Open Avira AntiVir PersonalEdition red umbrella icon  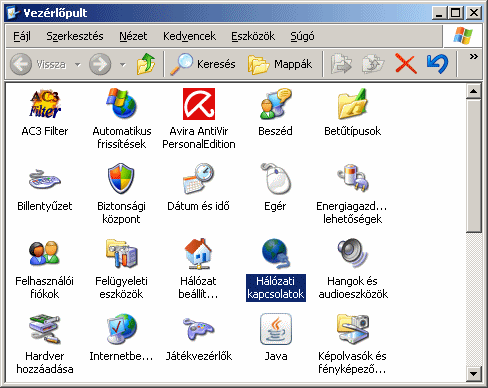pyautogui.click(x=199, y=104)
